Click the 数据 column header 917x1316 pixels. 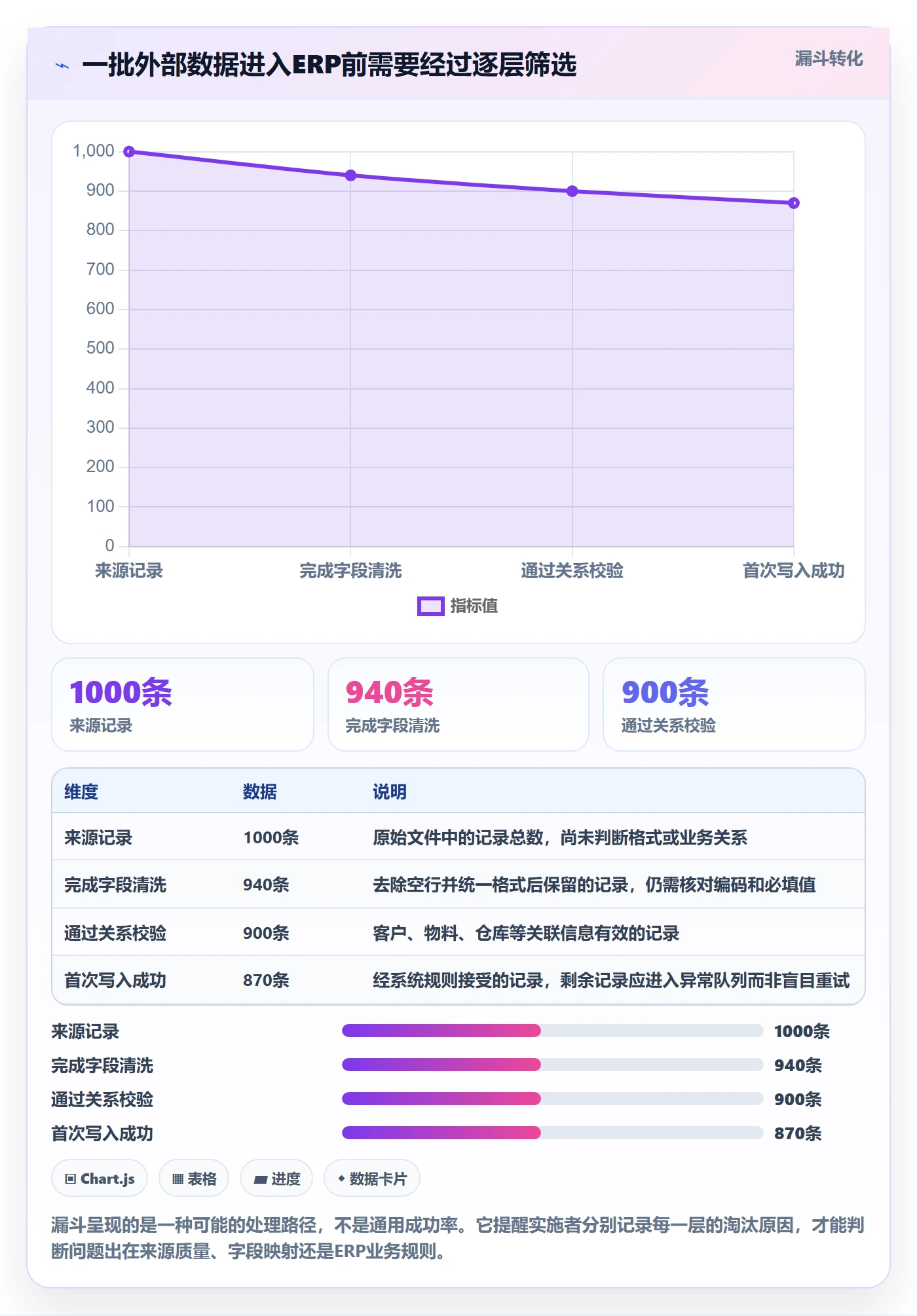tap(260, 792)
